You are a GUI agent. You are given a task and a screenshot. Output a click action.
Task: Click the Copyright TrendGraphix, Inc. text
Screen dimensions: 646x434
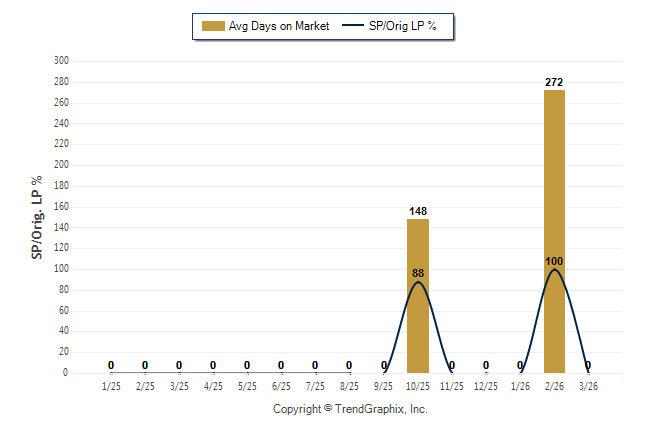(x=350, y=409)
